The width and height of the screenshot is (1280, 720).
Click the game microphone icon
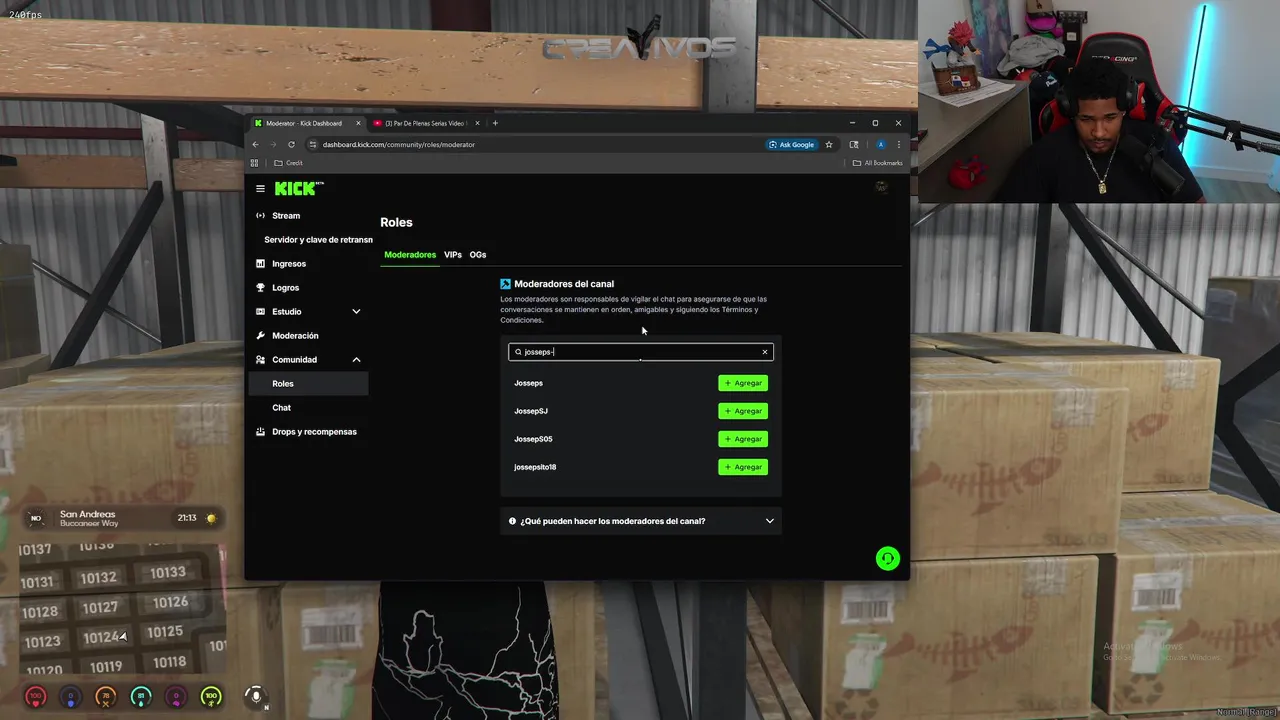pyautogui.click(x=256, y=696)
